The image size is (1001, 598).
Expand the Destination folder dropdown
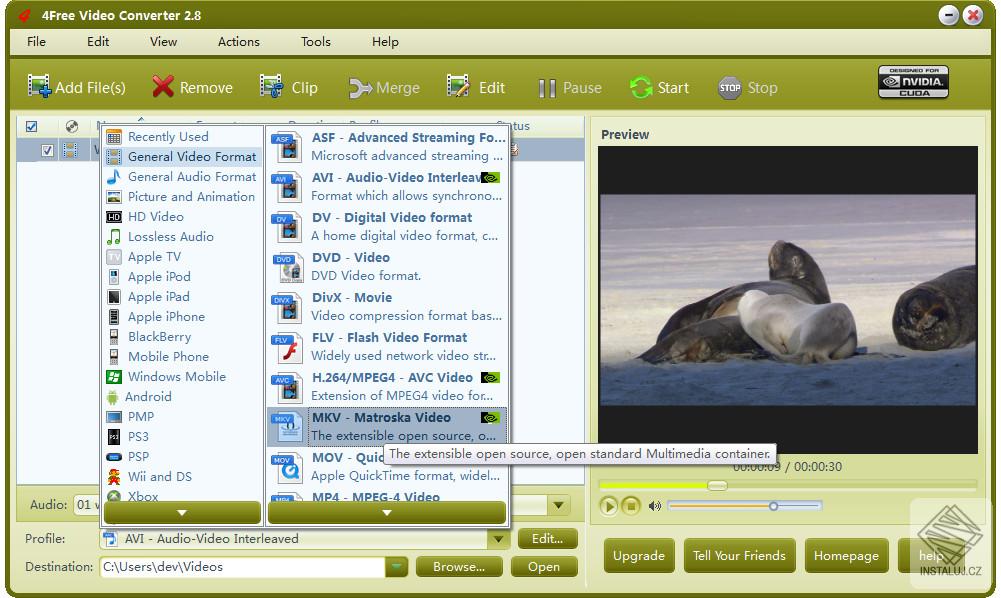396,566
